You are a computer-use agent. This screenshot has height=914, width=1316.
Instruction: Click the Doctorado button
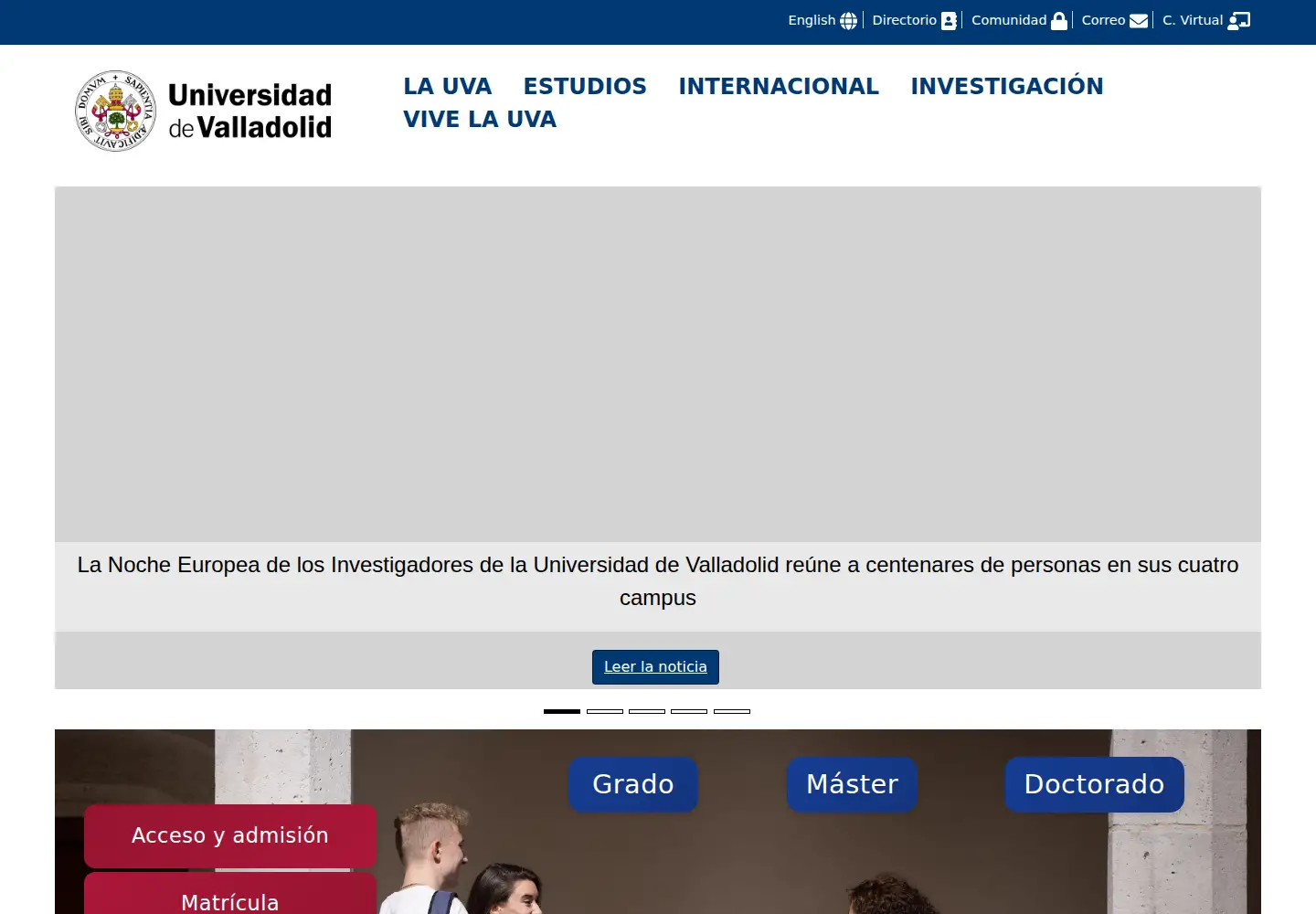[x=1094, y=784]
